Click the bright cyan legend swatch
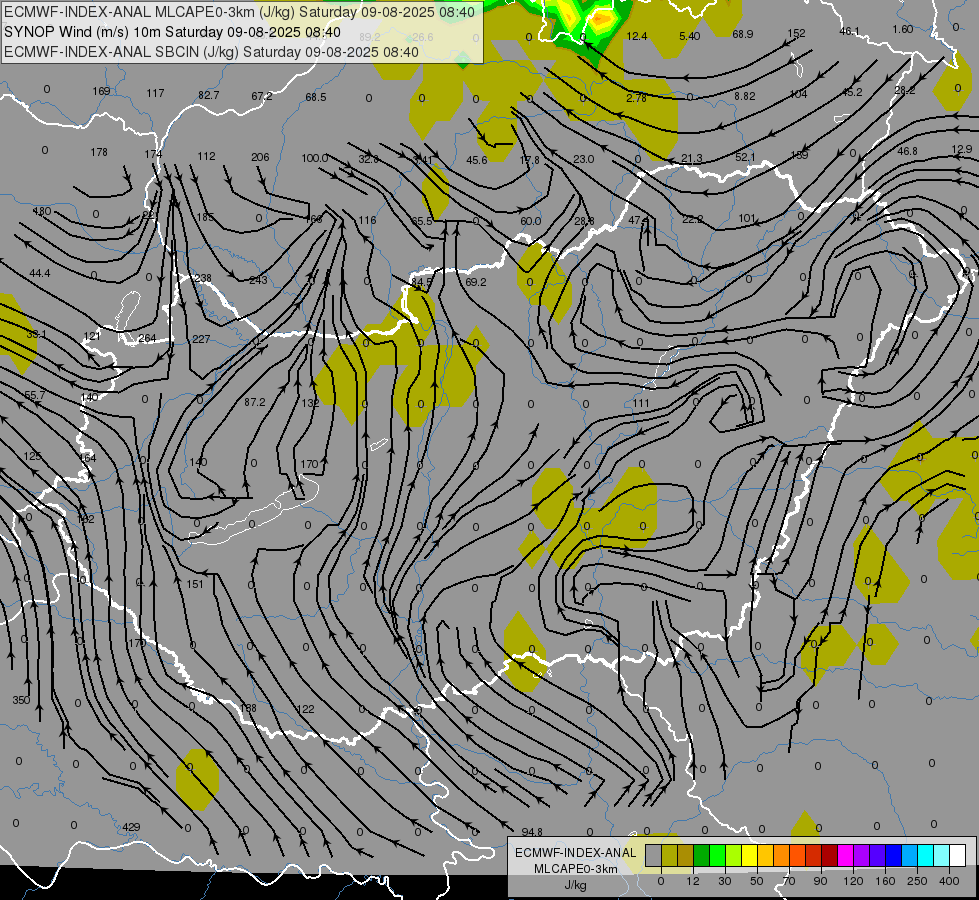 tap(927, 856)
